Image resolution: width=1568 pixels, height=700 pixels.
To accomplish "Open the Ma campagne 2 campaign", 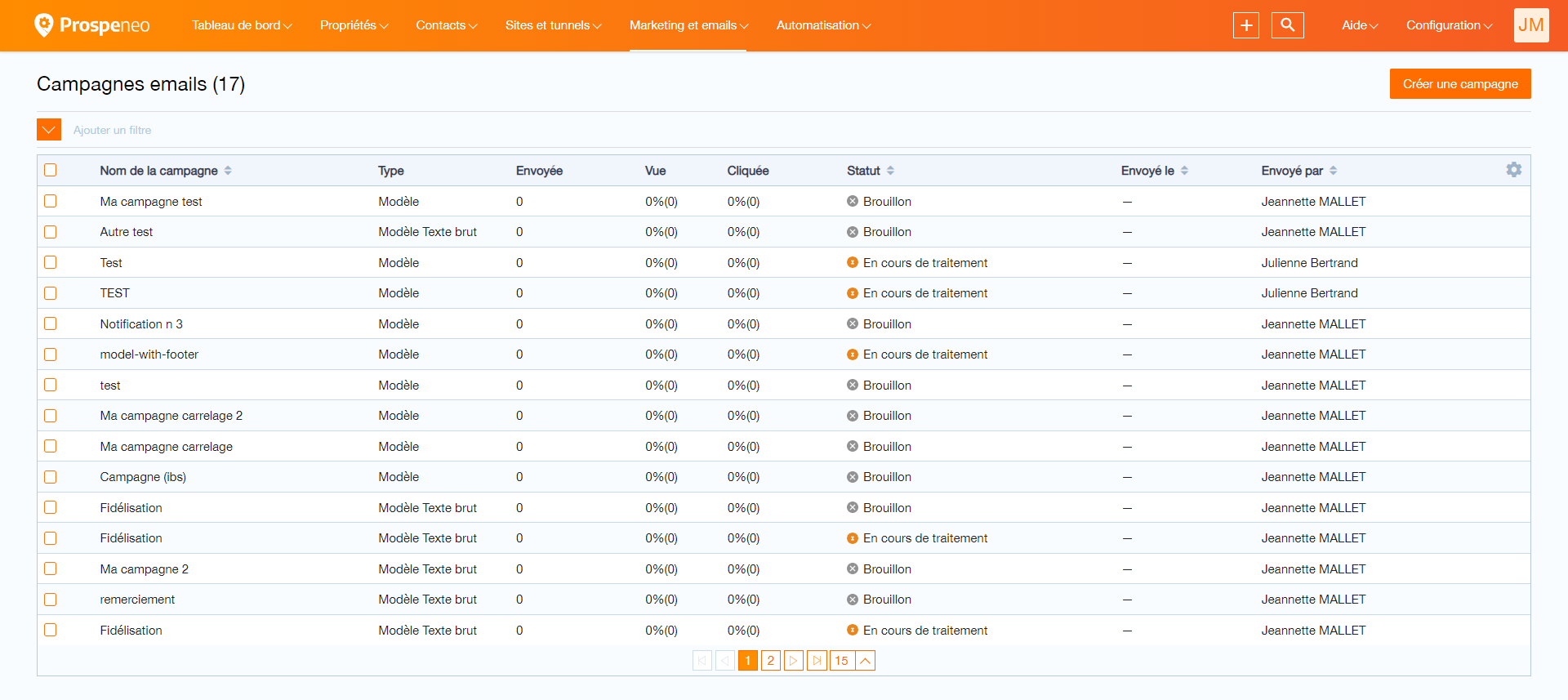I will pyautogui.click(x=145, y=569).
